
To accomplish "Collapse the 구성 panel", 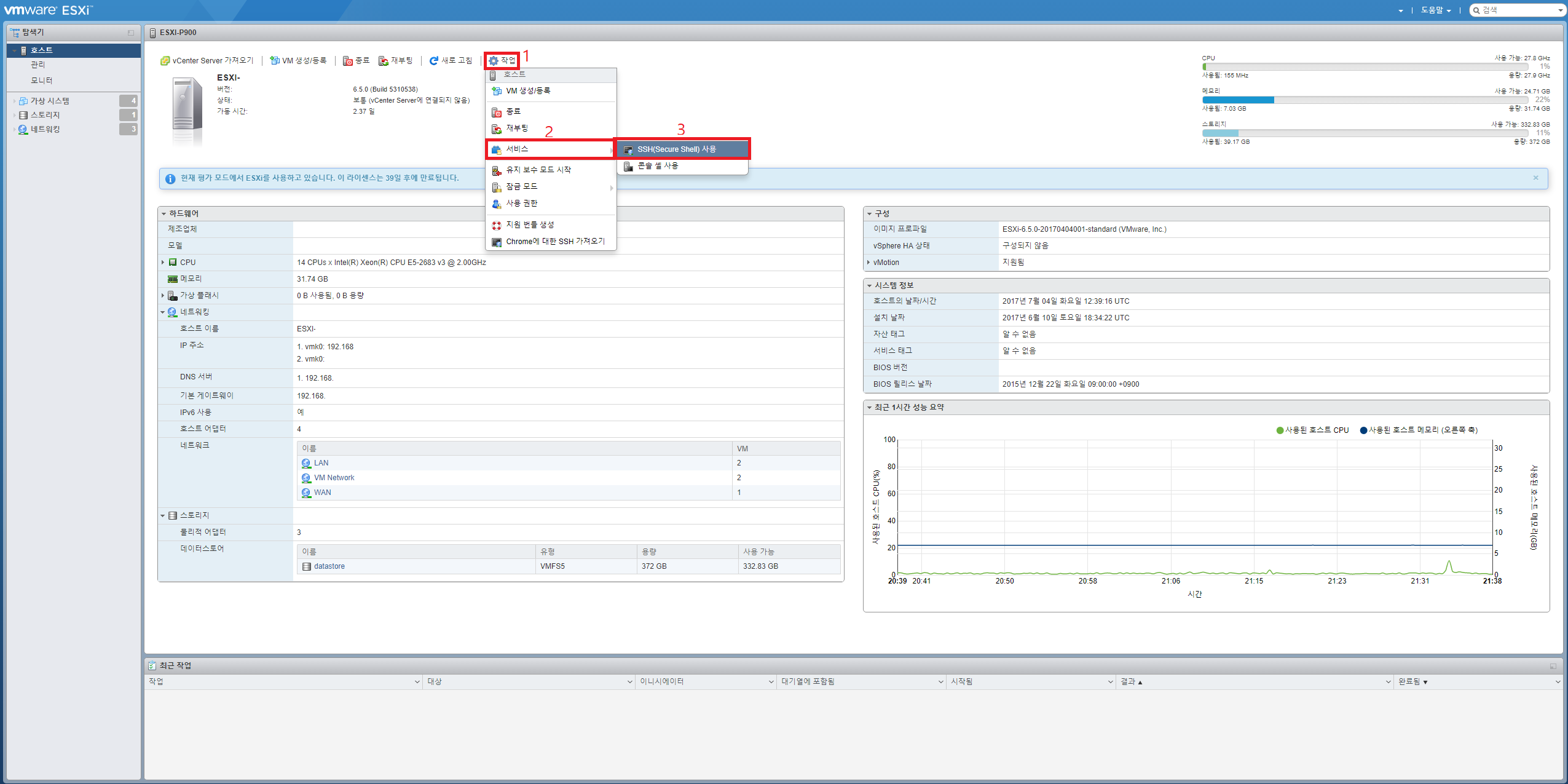I will pos(869,214).
